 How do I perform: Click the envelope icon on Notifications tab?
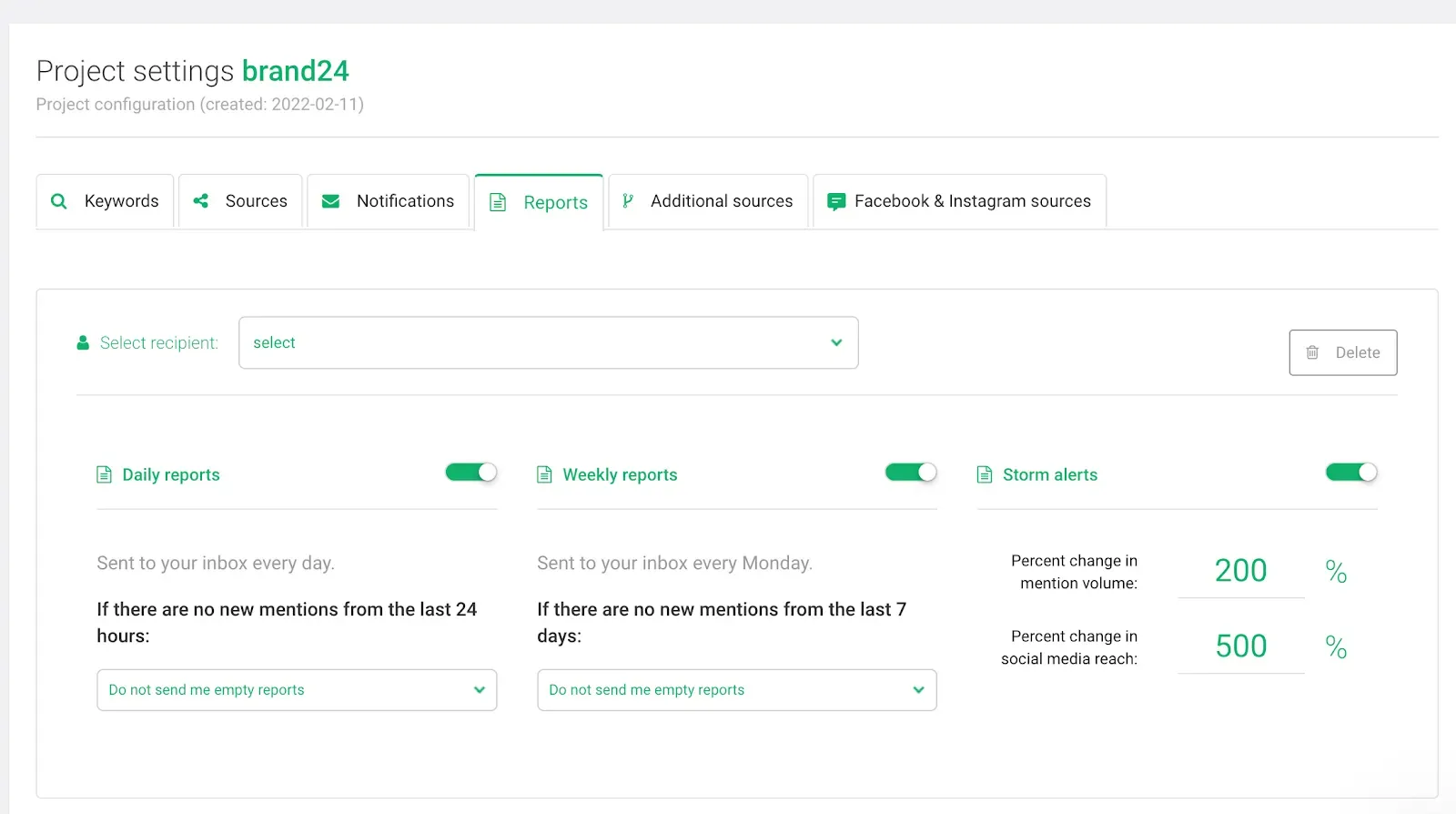[331, 201]
